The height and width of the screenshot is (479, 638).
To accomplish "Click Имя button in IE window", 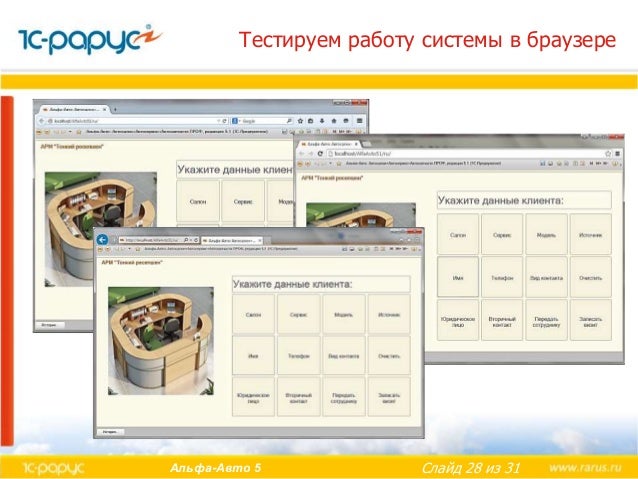I will [253, 355].
